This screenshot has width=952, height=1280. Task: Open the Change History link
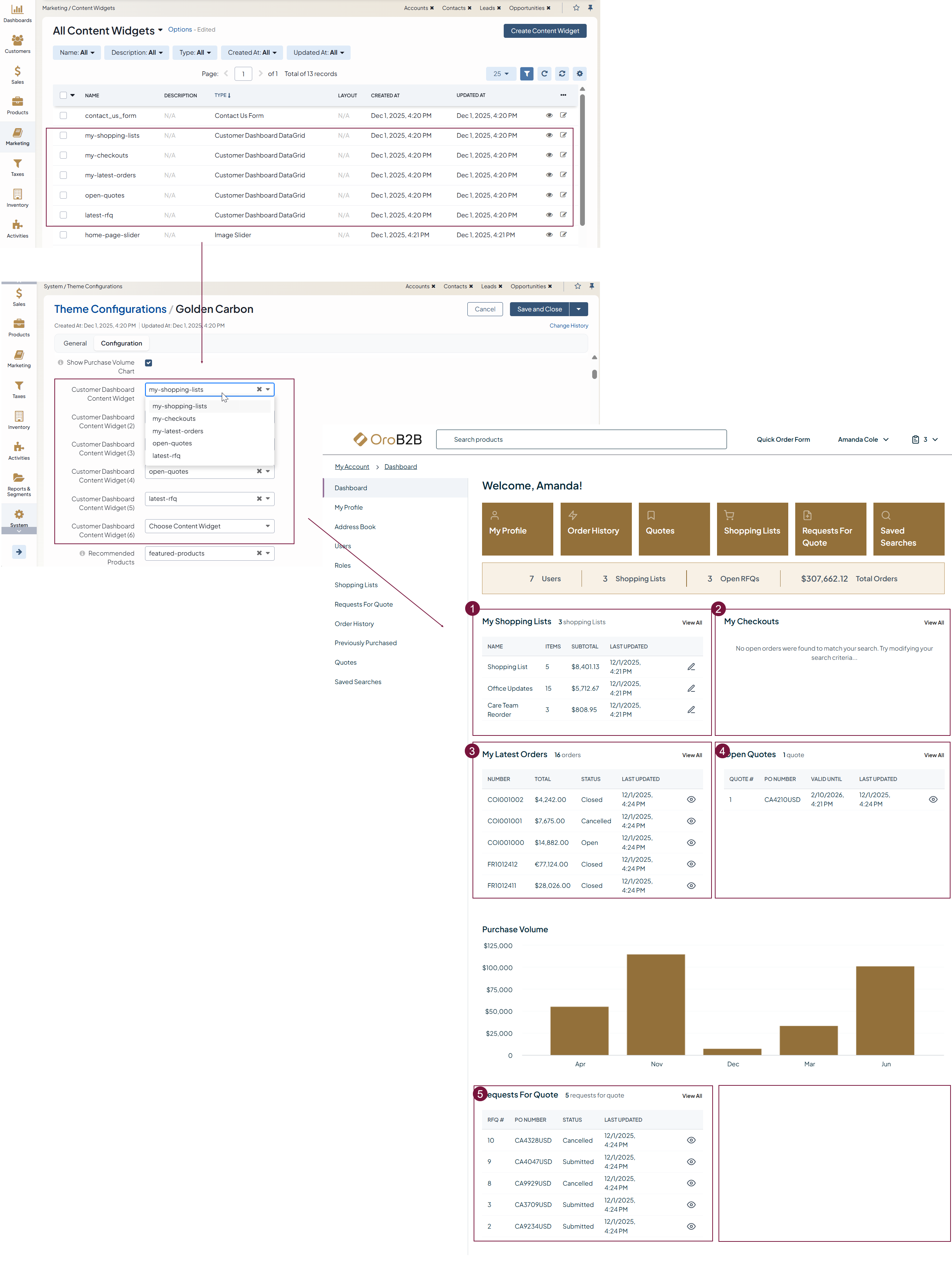click(x=568, y=326)
